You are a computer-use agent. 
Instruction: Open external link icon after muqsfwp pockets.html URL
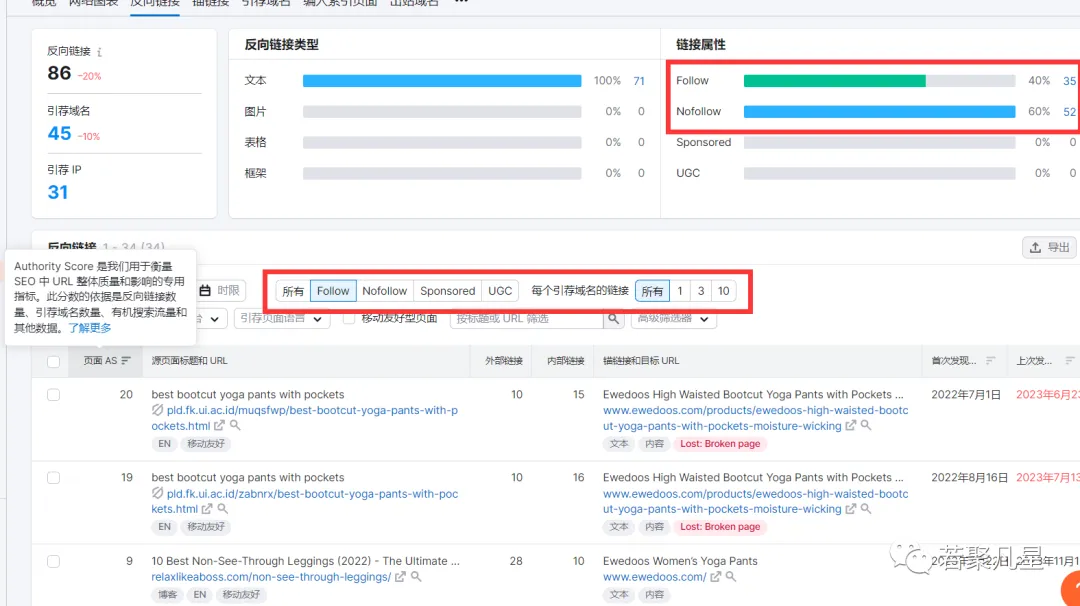[219, 426]
